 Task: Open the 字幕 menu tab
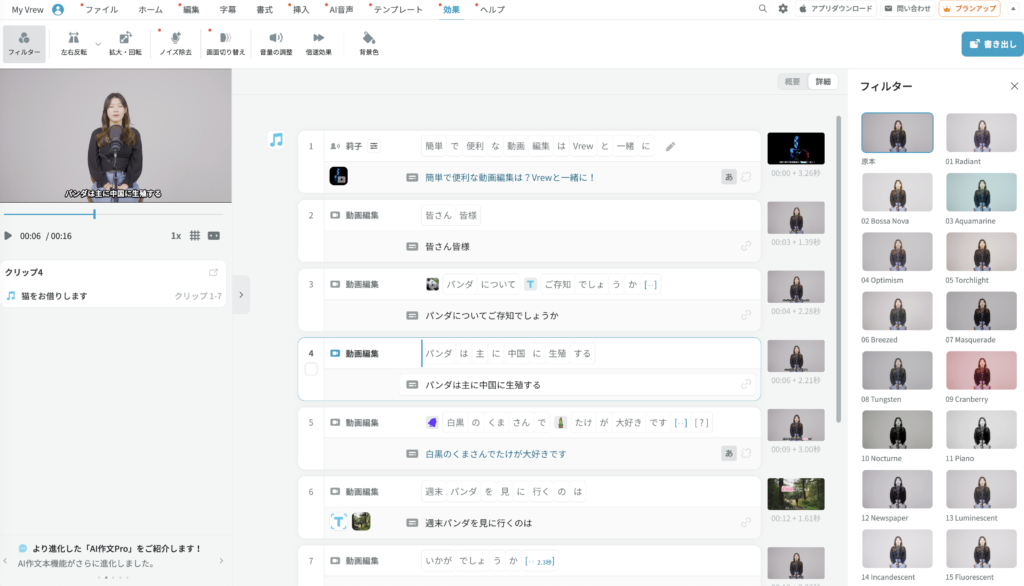[228, 9]
